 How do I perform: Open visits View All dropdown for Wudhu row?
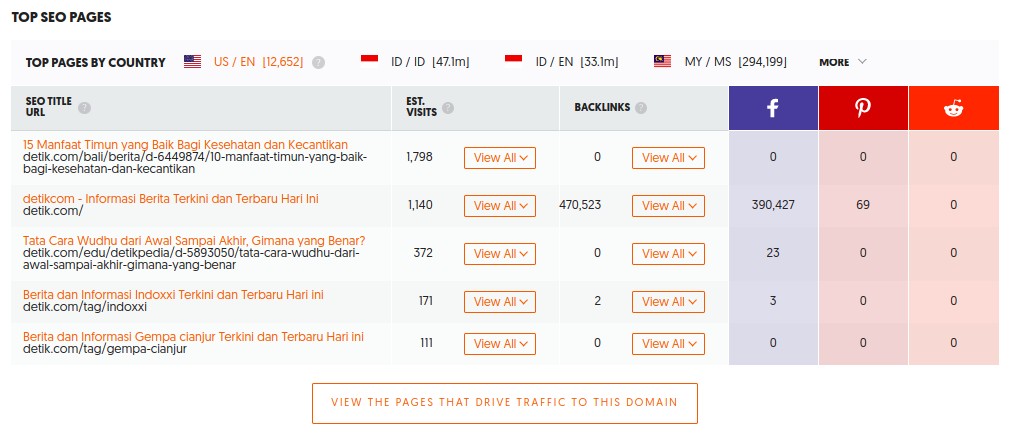tap(500, 254)
